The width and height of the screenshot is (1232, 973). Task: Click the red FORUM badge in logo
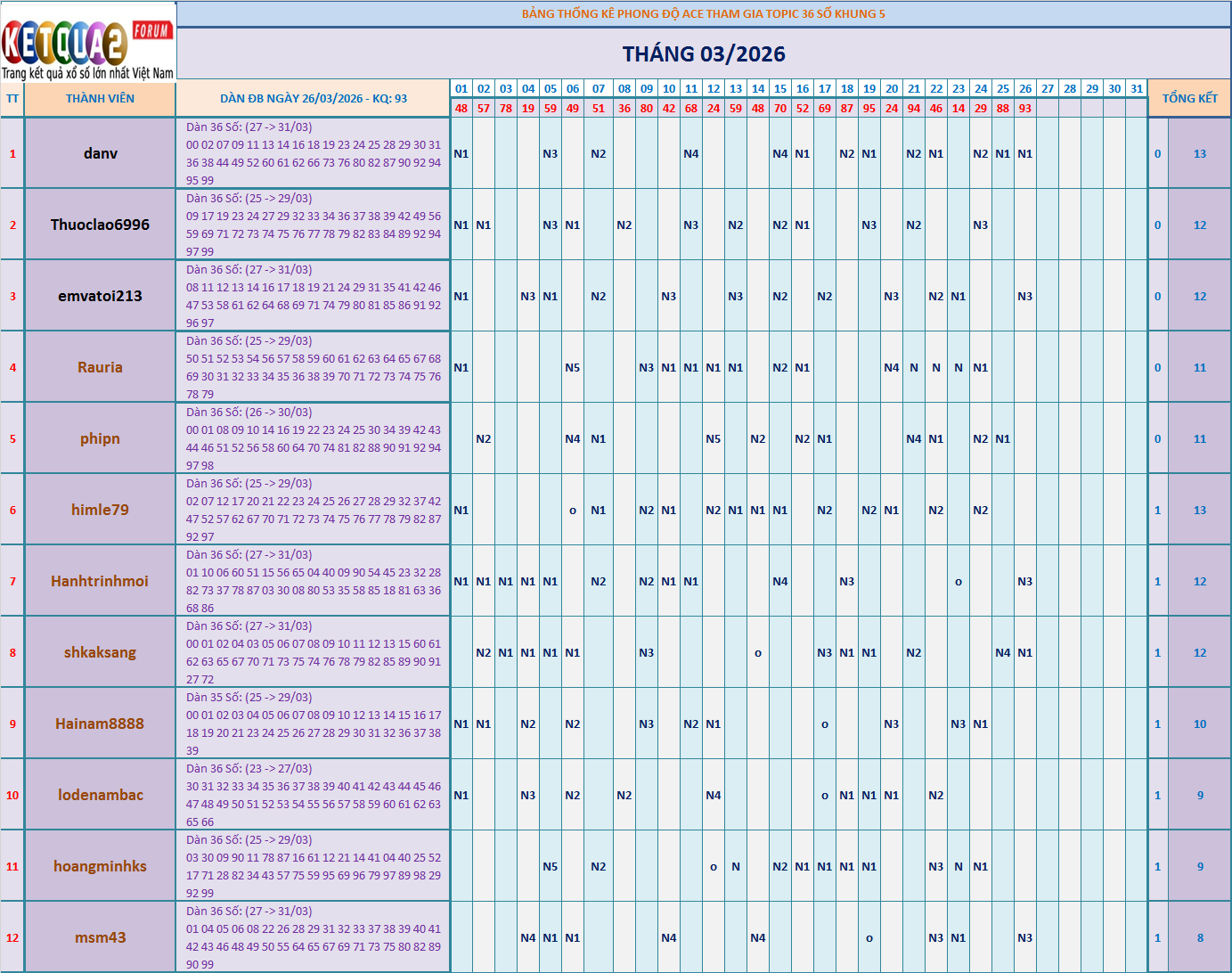coord(151,30)
